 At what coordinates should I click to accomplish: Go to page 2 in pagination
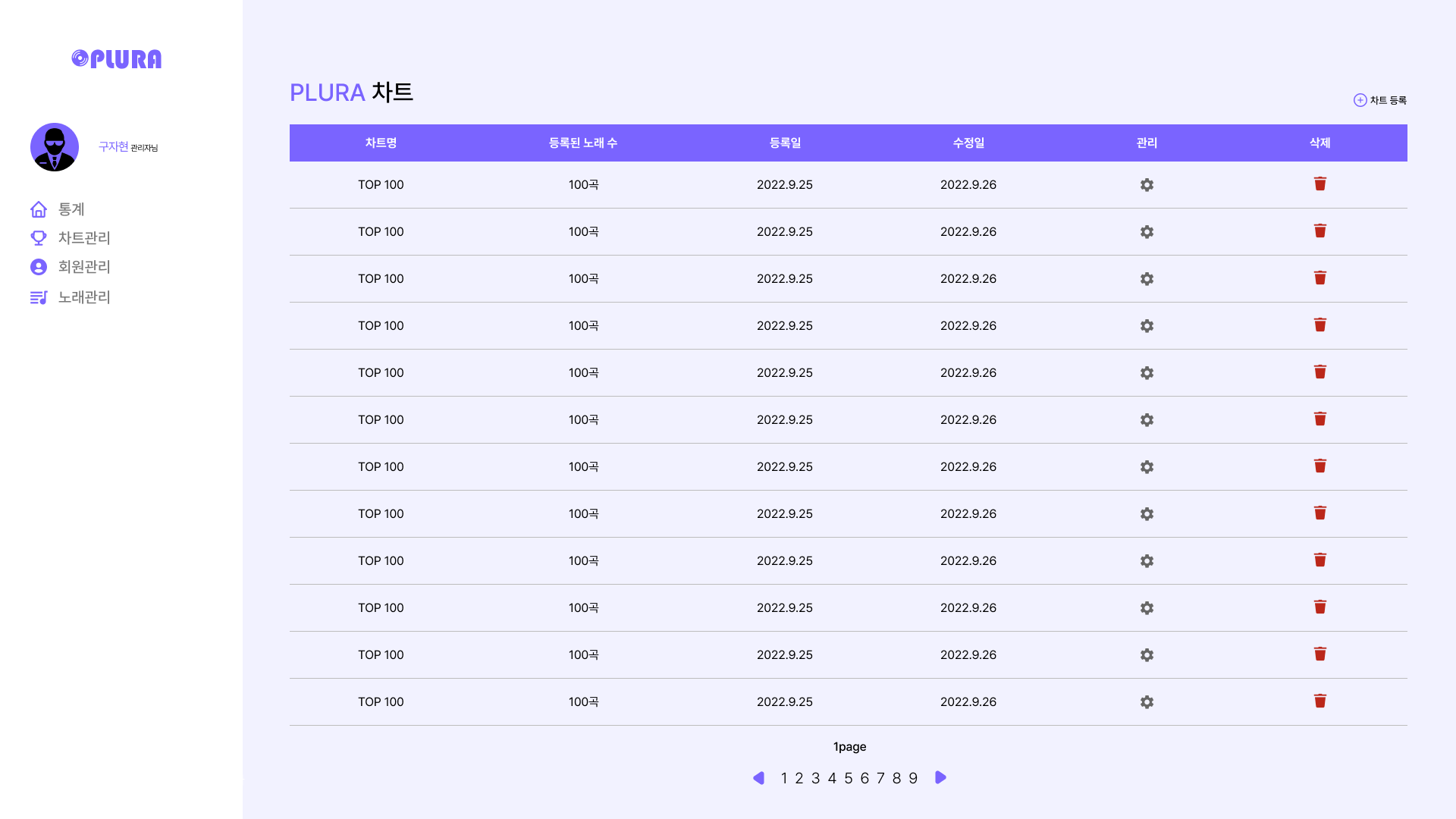click(x=799, y=779)
